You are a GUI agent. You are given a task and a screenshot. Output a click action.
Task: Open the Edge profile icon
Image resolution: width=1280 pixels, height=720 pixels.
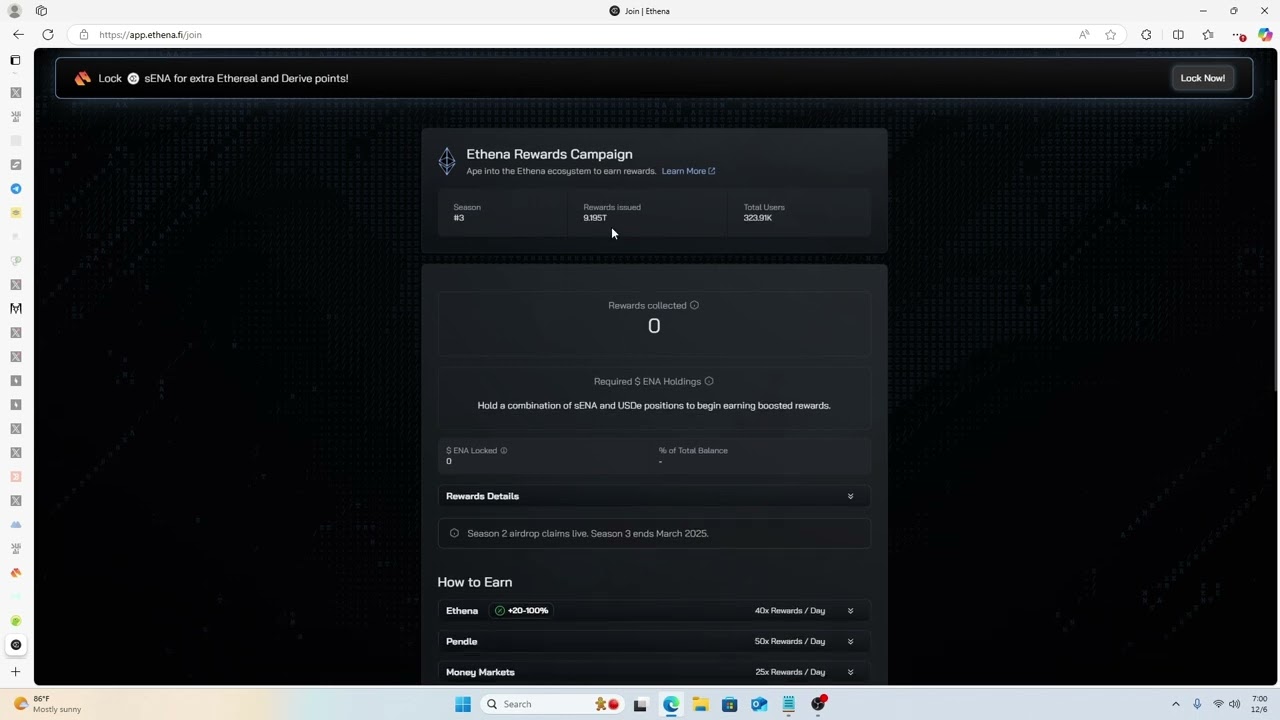(14, 10)
